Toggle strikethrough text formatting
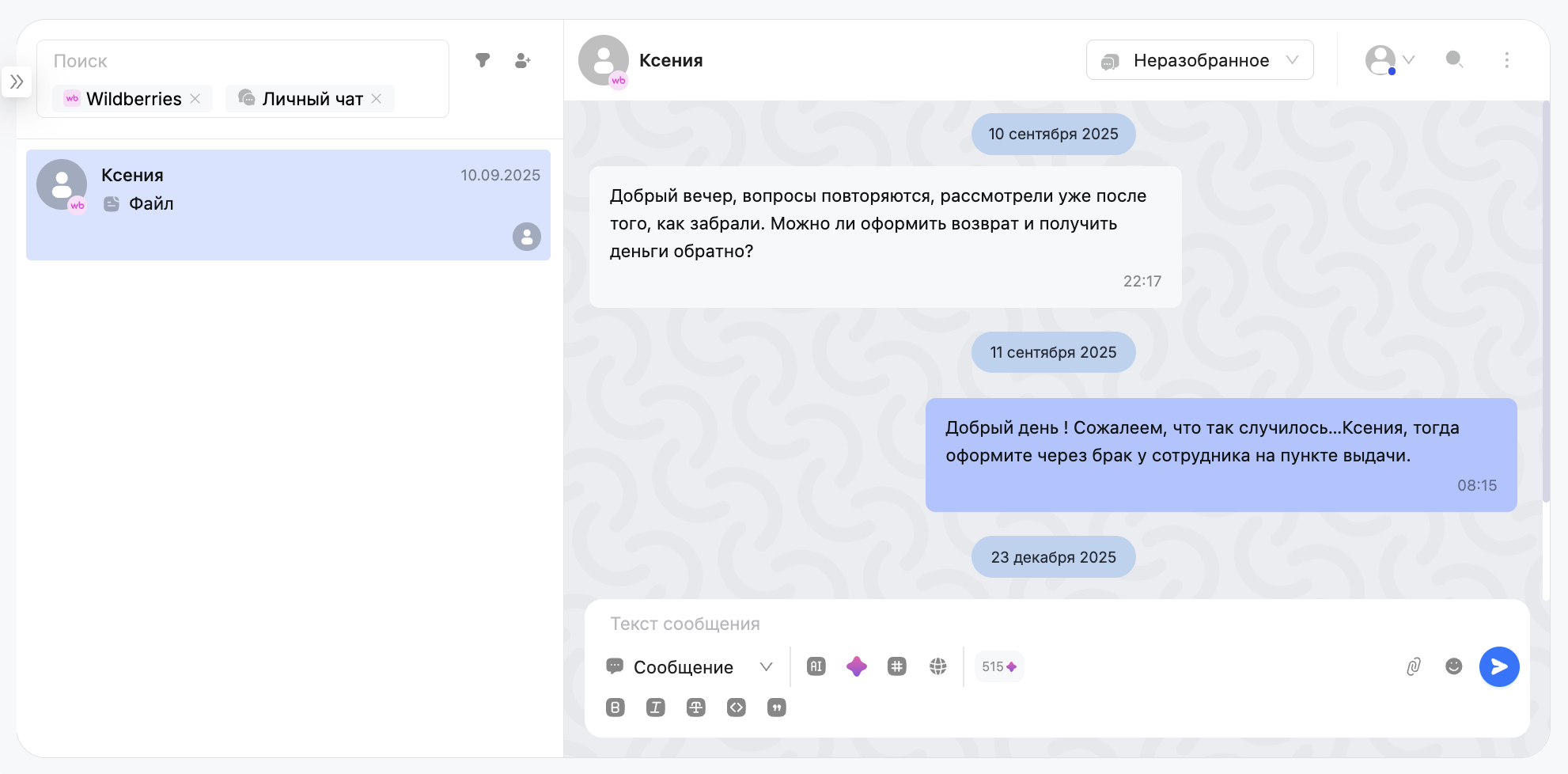The width and height of the screenshot is (1568, 774). click(696, 708)
